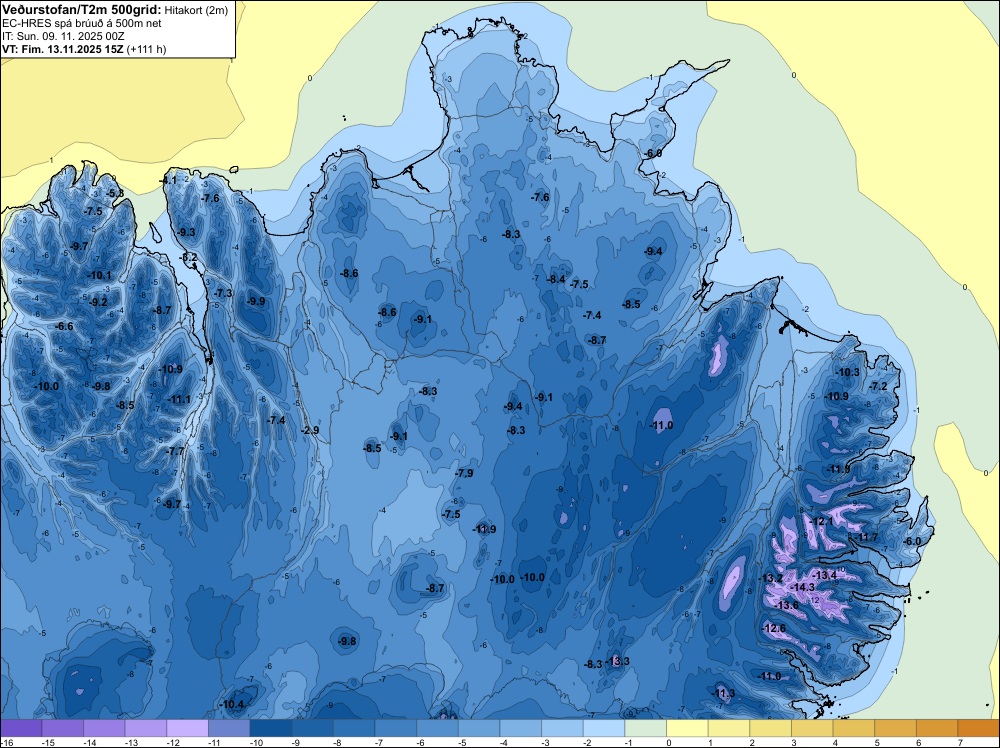Screen dimensions: 1000x748
Task: Click the '-10' tick label on the legend
Action: tap(256, 742)
